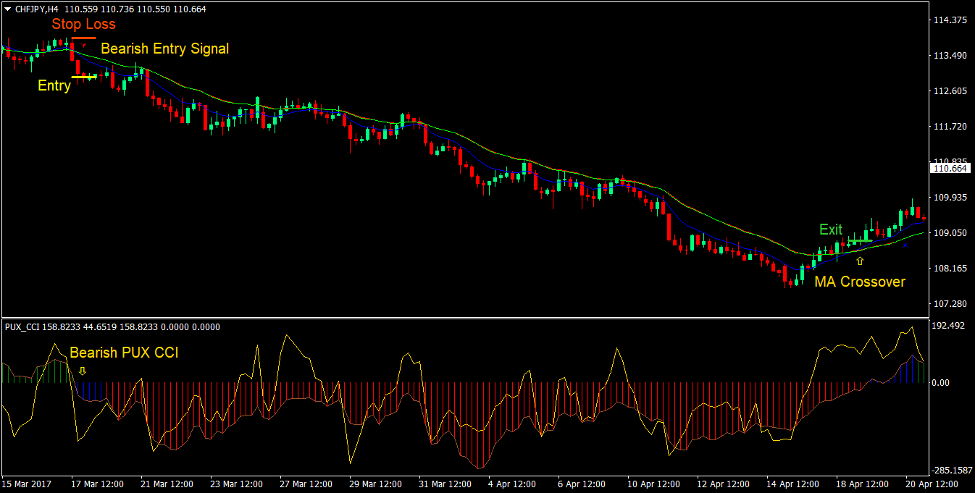Click the 15 Mar 2017 date label
Screen dimensions: 977x493
pyautogui.click(x=27, y=484)
